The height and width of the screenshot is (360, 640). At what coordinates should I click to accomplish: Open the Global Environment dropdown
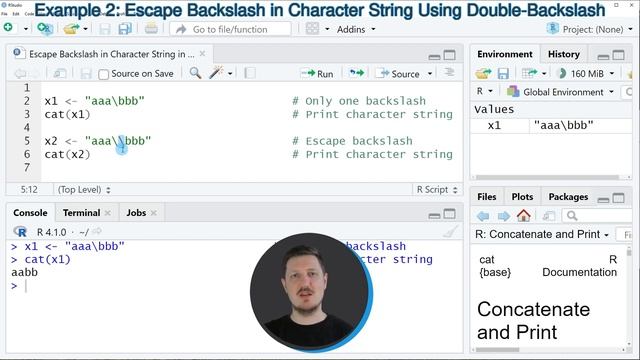point(560,92)
